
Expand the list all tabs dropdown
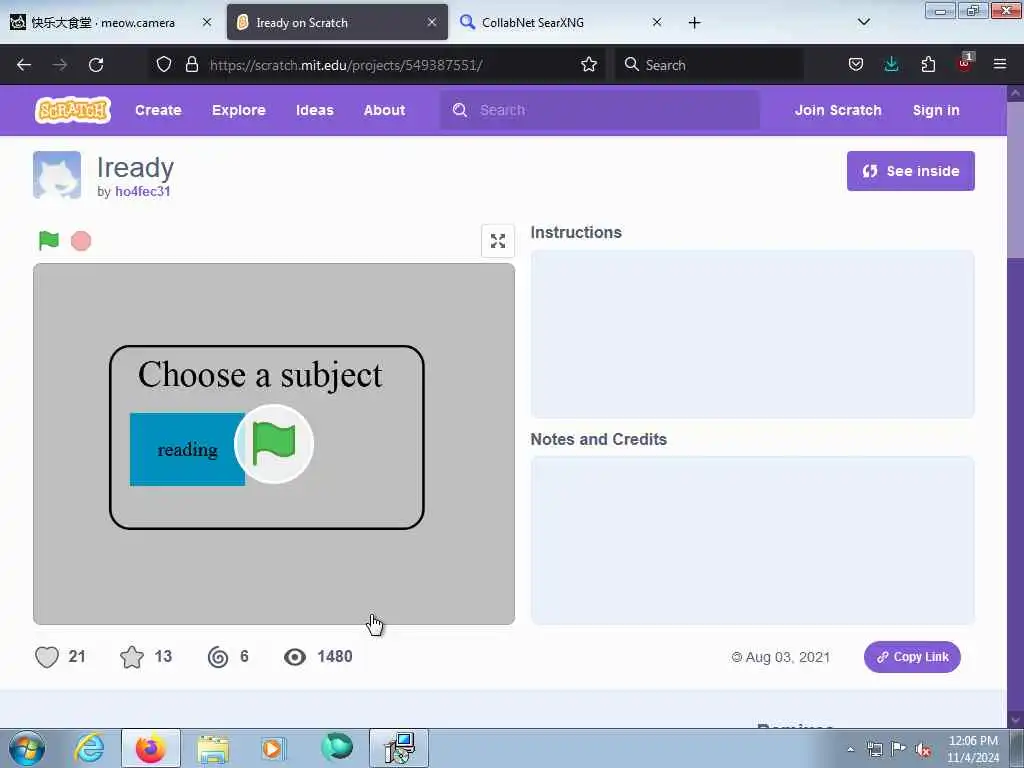[863, 22]
